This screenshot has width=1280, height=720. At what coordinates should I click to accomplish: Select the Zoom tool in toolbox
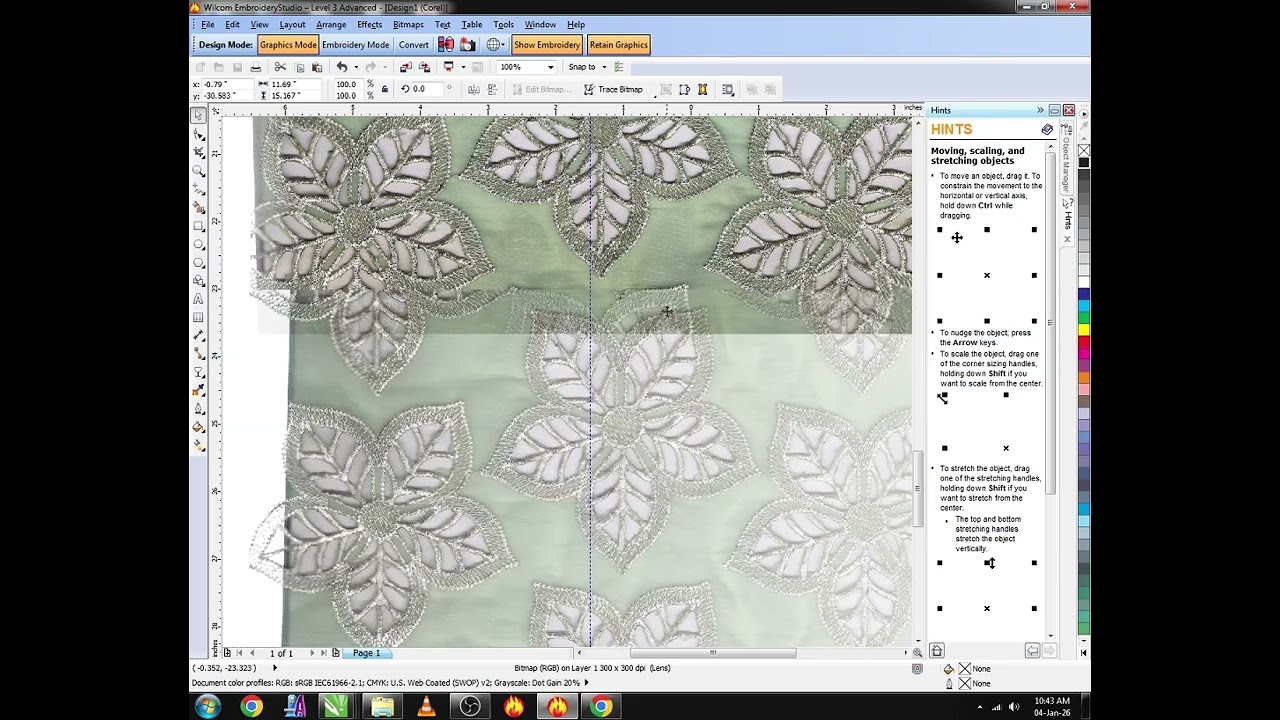(x=199, y=171)
